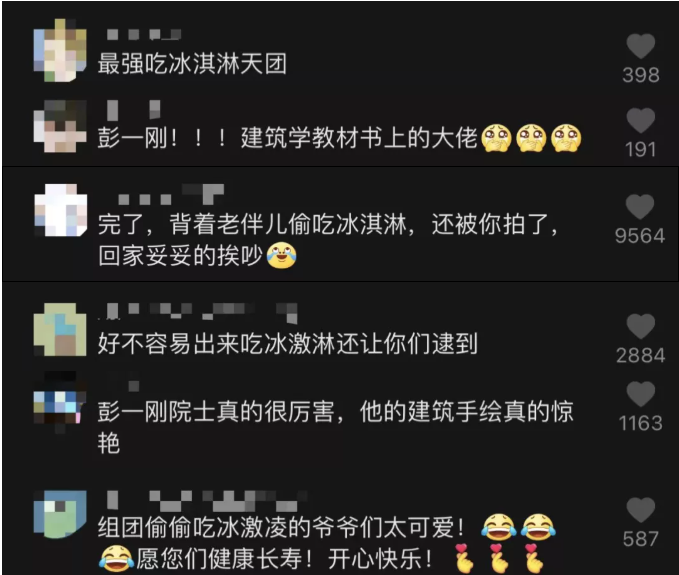
Task: Open avatar of 组团偷偷吃冰激凌 commenter
Action: pyautogui.click(x=60, y=514)
